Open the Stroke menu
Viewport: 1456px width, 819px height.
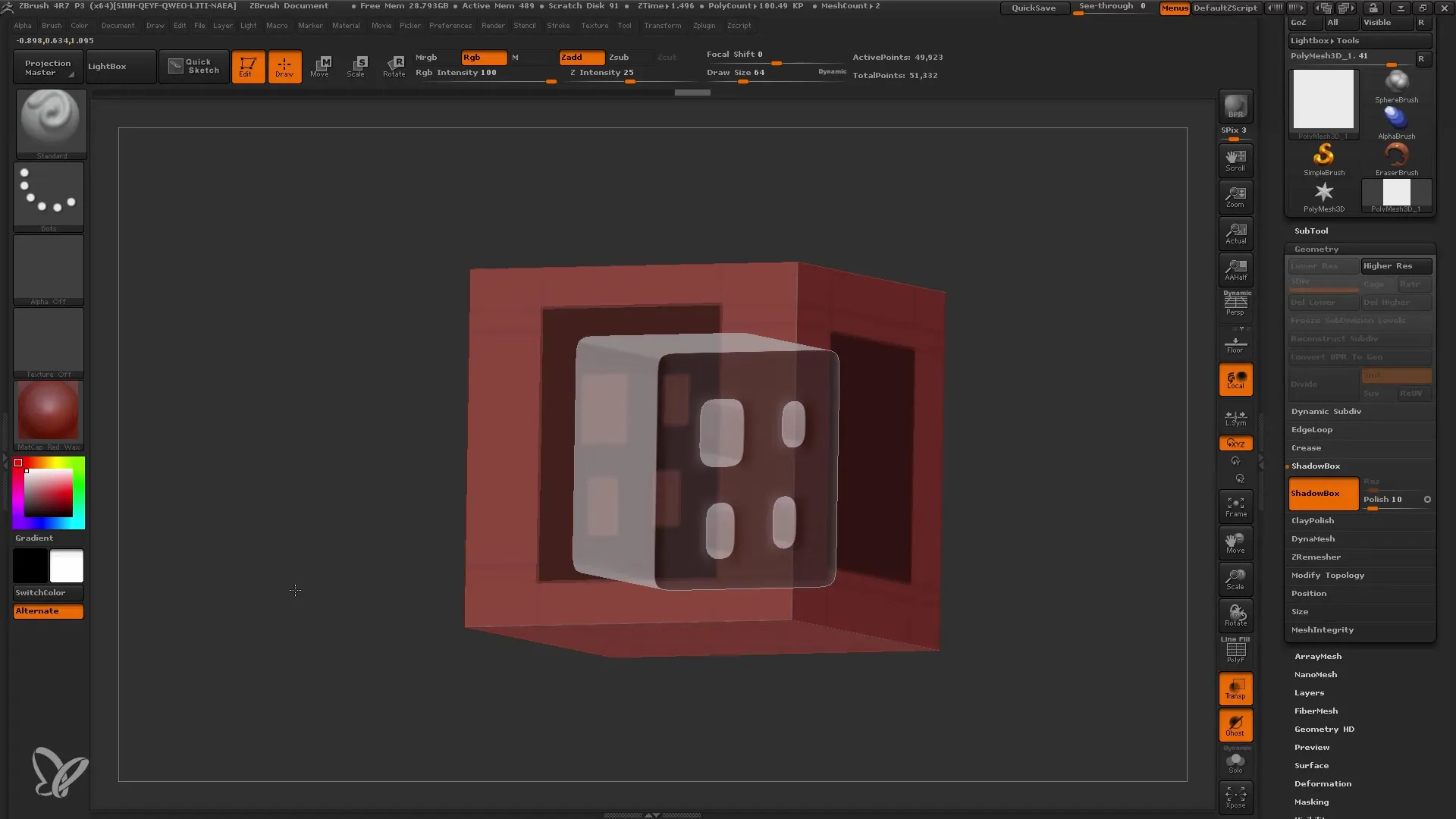point(558,25)
